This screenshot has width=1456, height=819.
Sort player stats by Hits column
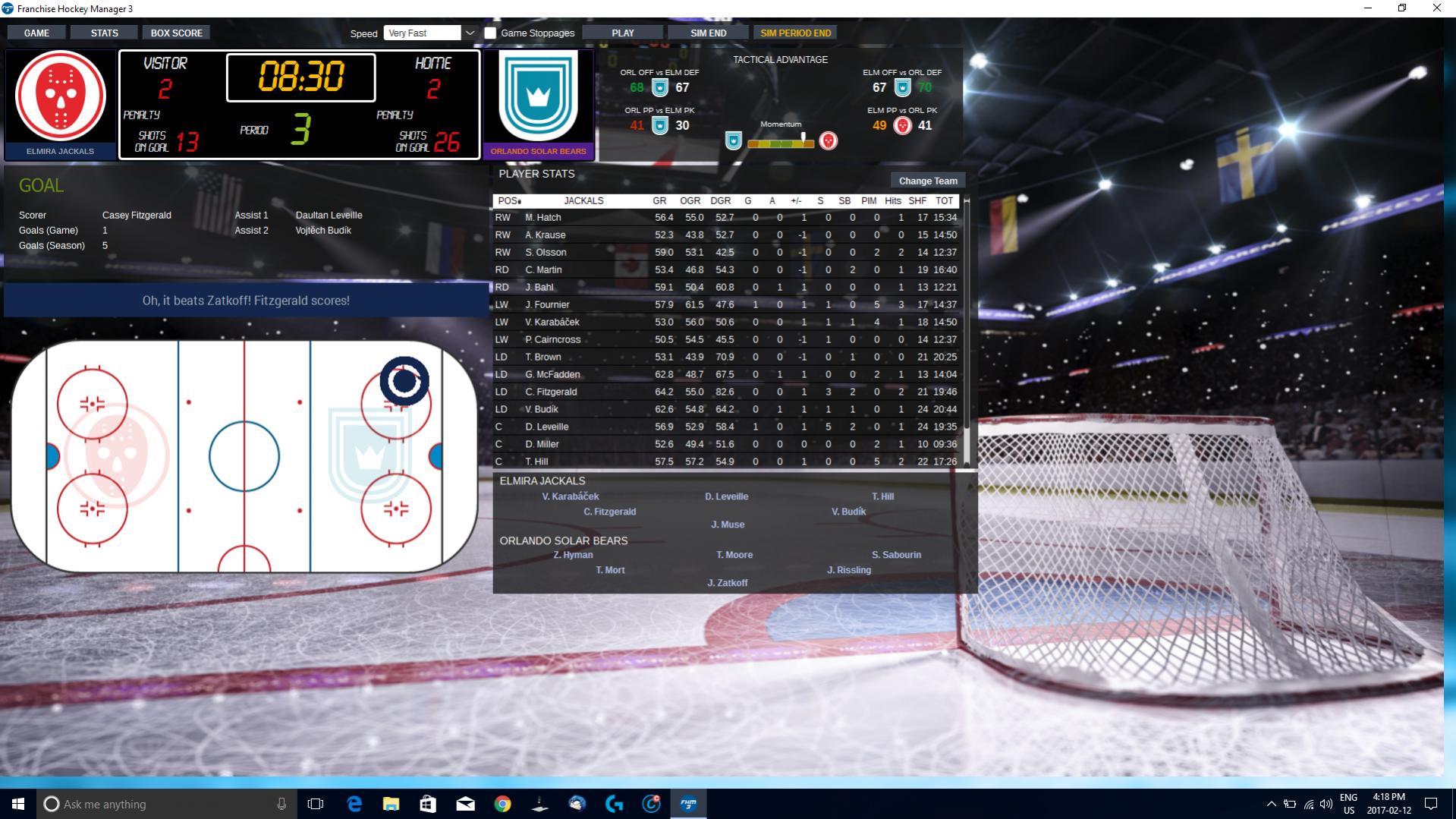[893, 201]
